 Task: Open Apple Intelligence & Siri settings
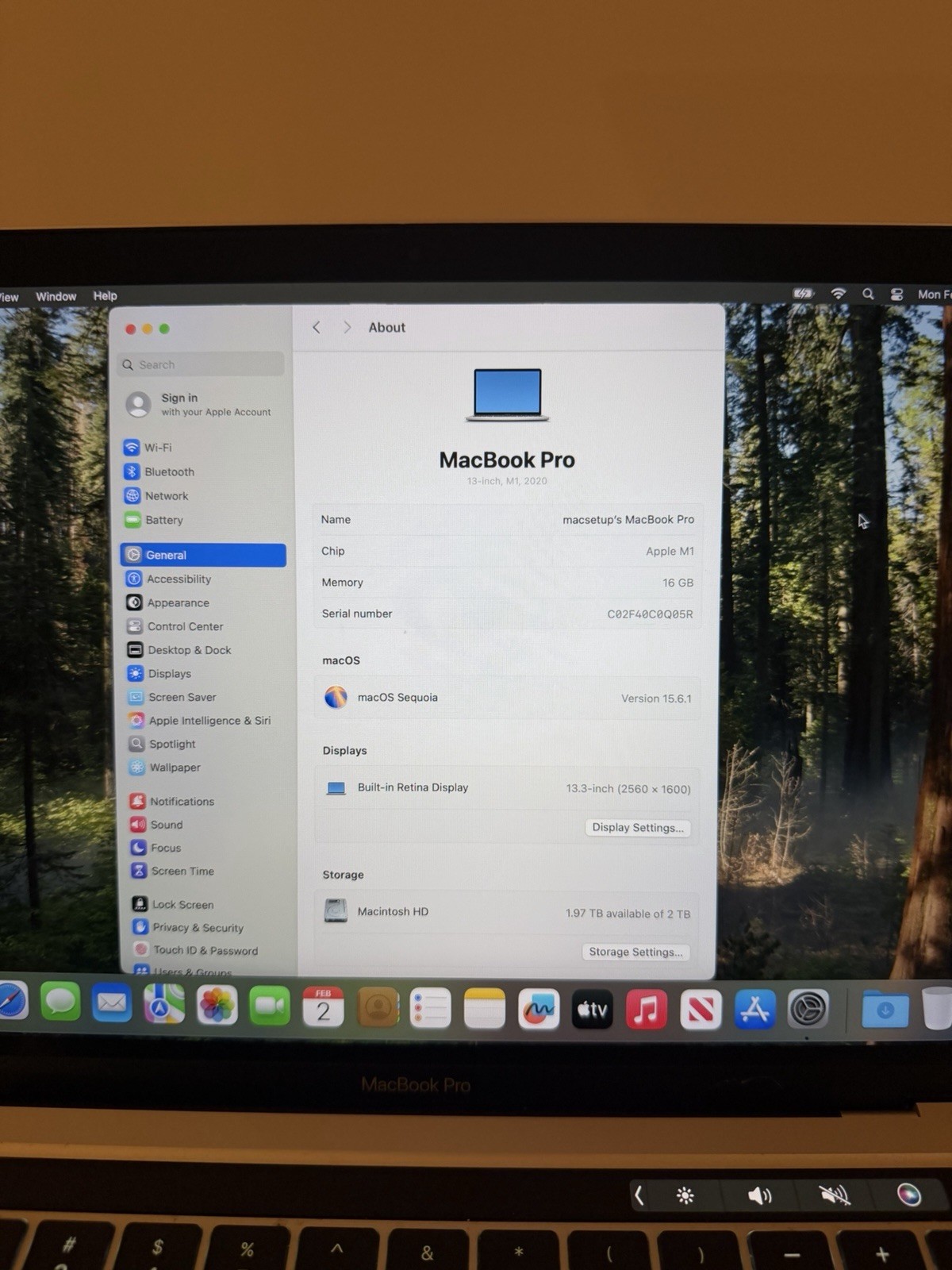[x=200, y=721]
